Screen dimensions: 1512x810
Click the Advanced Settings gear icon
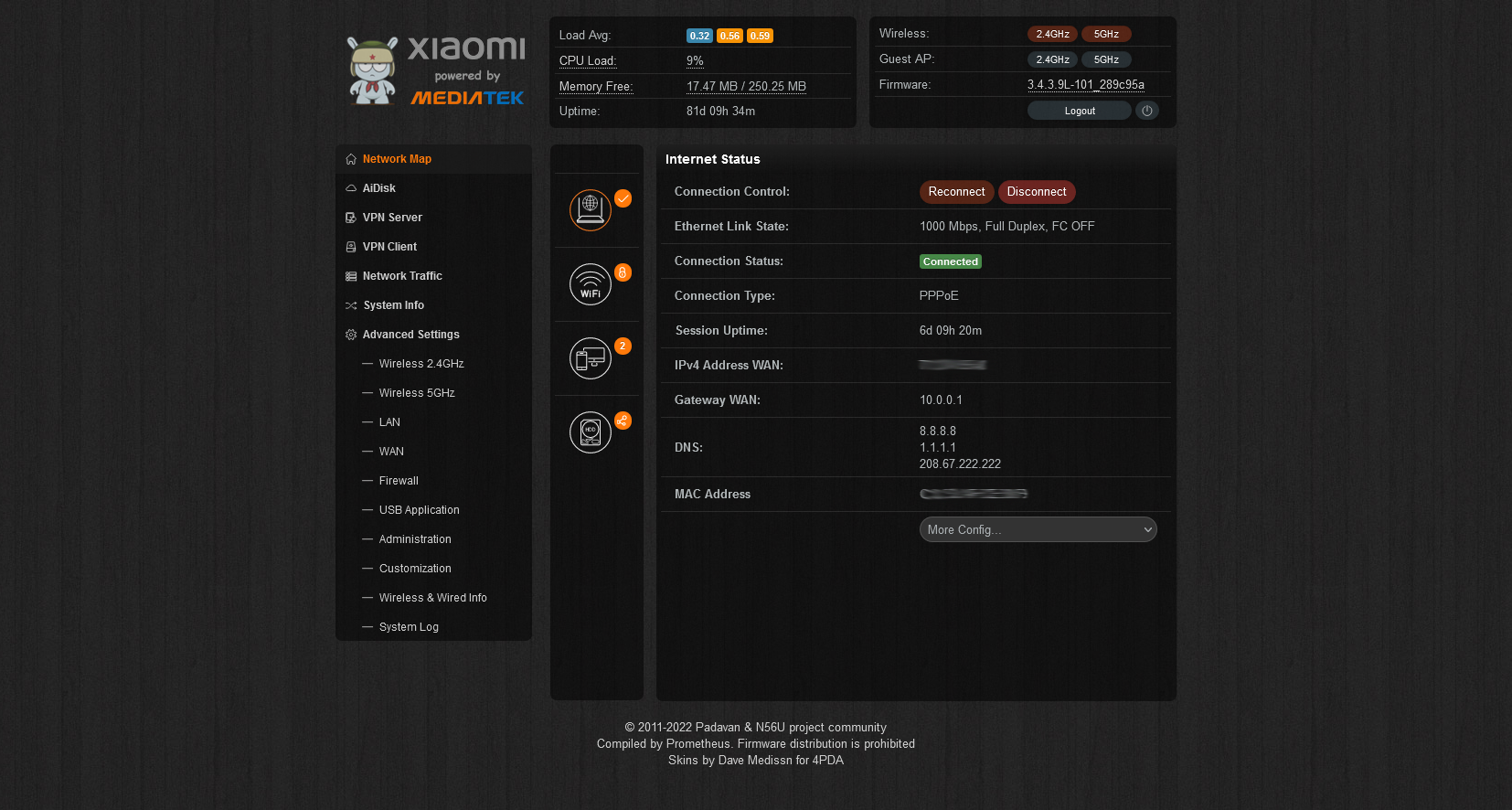pos(351,335)
